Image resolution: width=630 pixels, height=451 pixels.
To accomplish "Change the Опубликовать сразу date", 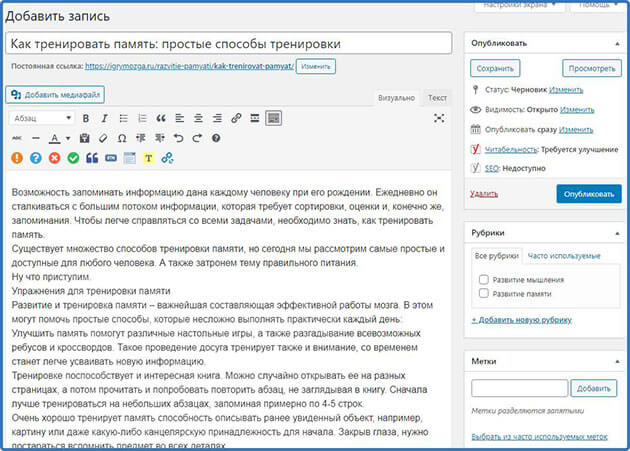I will tap(576, 129).
